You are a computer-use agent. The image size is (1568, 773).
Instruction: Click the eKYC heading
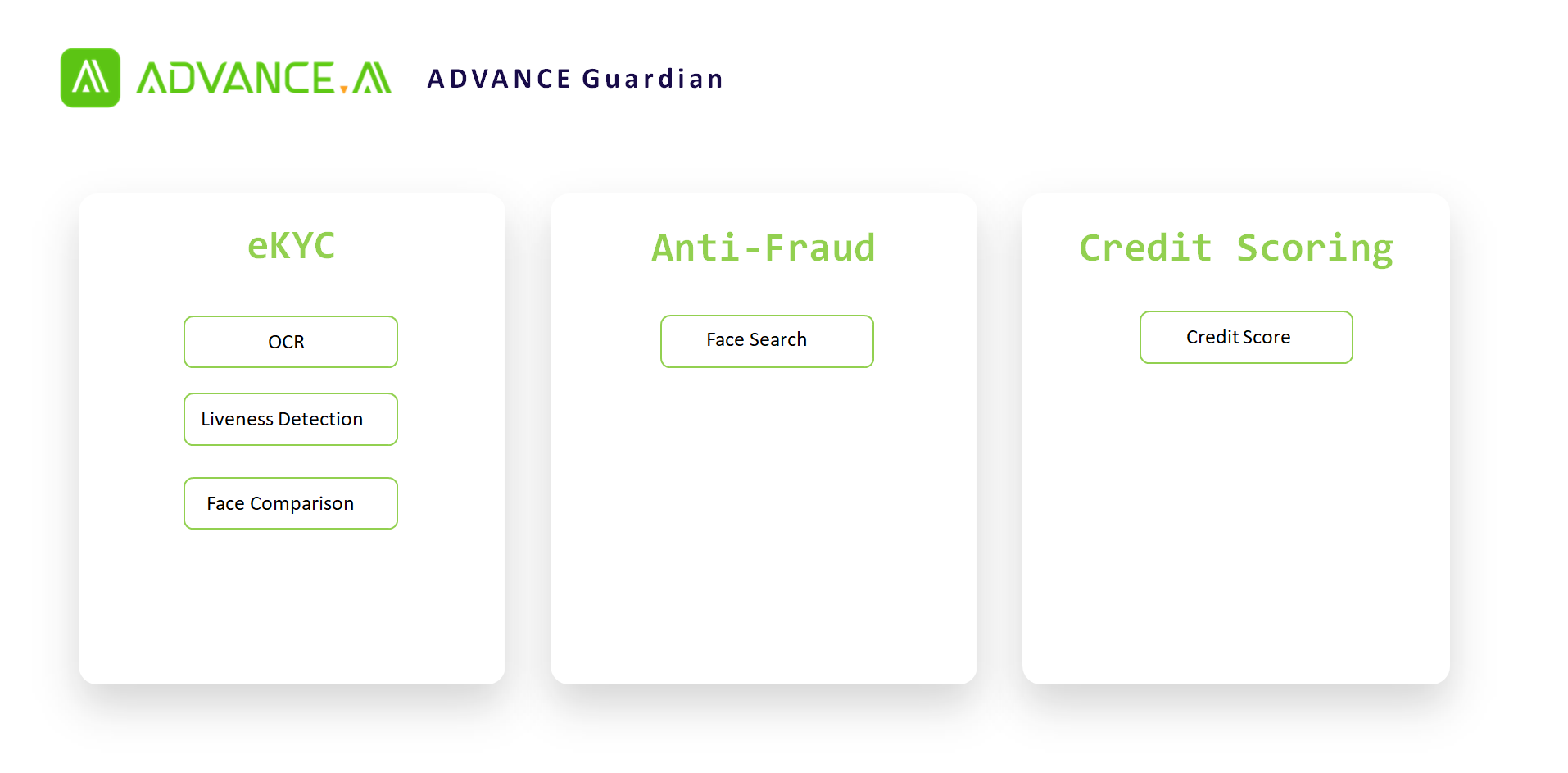[x=292, y=246]
